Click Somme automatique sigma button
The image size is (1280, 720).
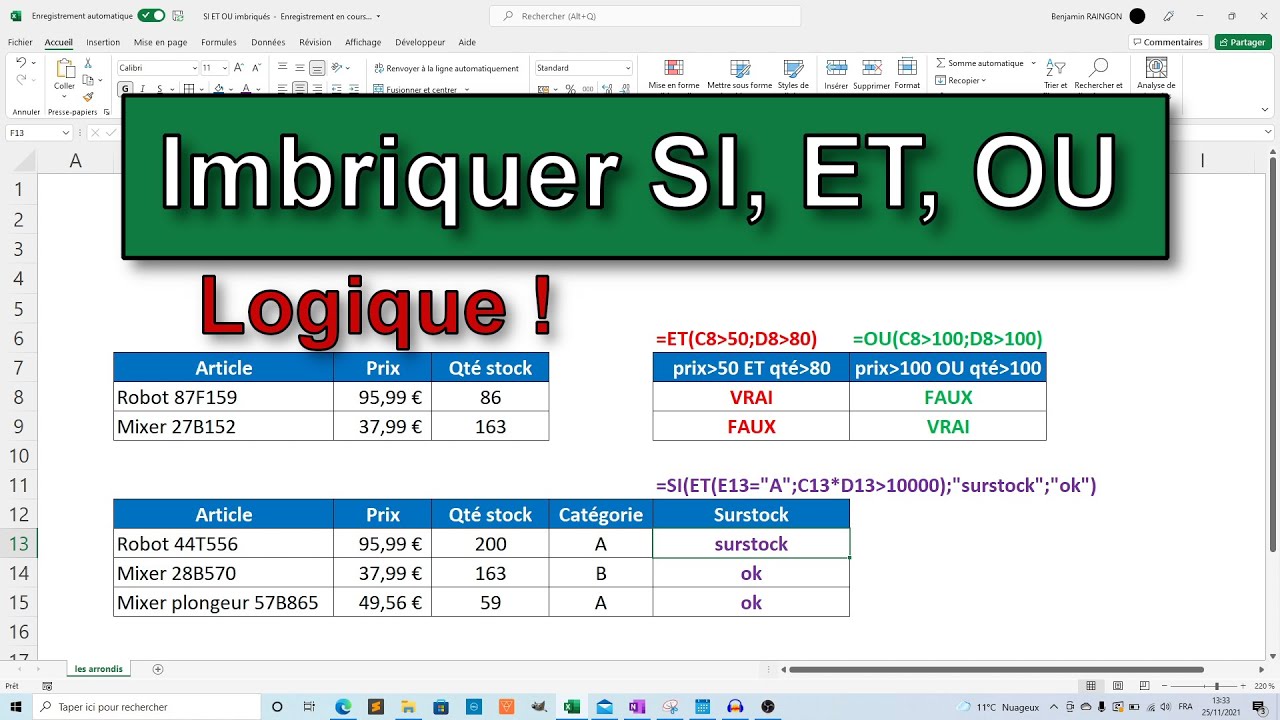[x=980, y=63]
